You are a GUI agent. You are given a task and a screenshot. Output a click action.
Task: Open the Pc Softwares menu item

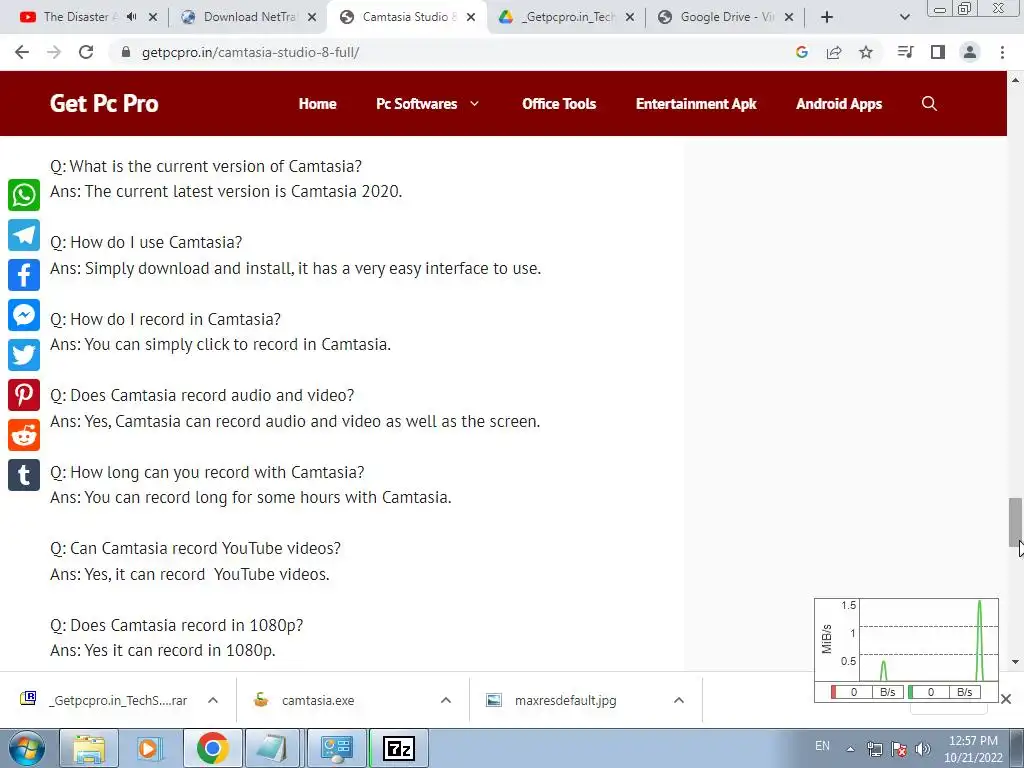[x=417, y=104]
